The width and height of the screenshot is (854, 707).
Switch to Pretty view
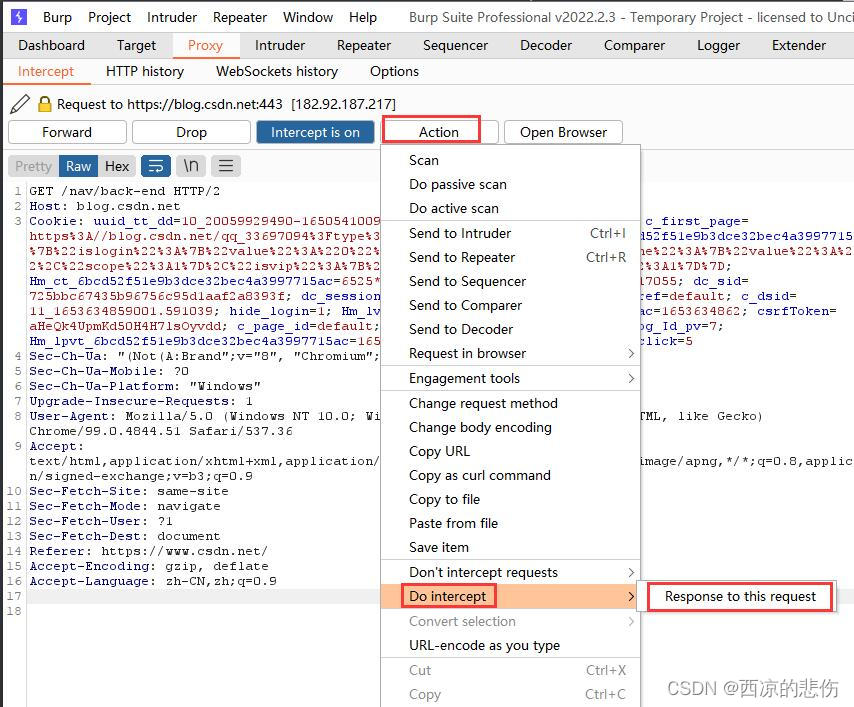[34, 166]
